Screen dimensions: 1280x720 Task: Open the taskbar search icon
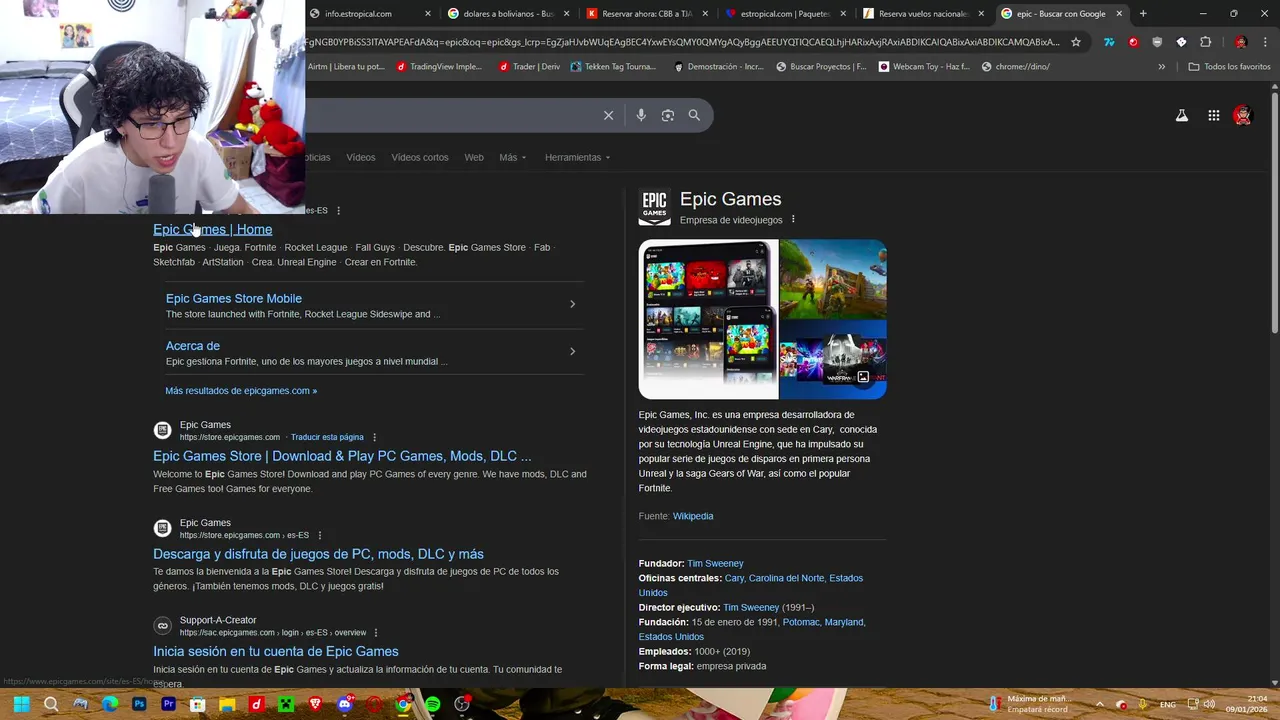51,704
